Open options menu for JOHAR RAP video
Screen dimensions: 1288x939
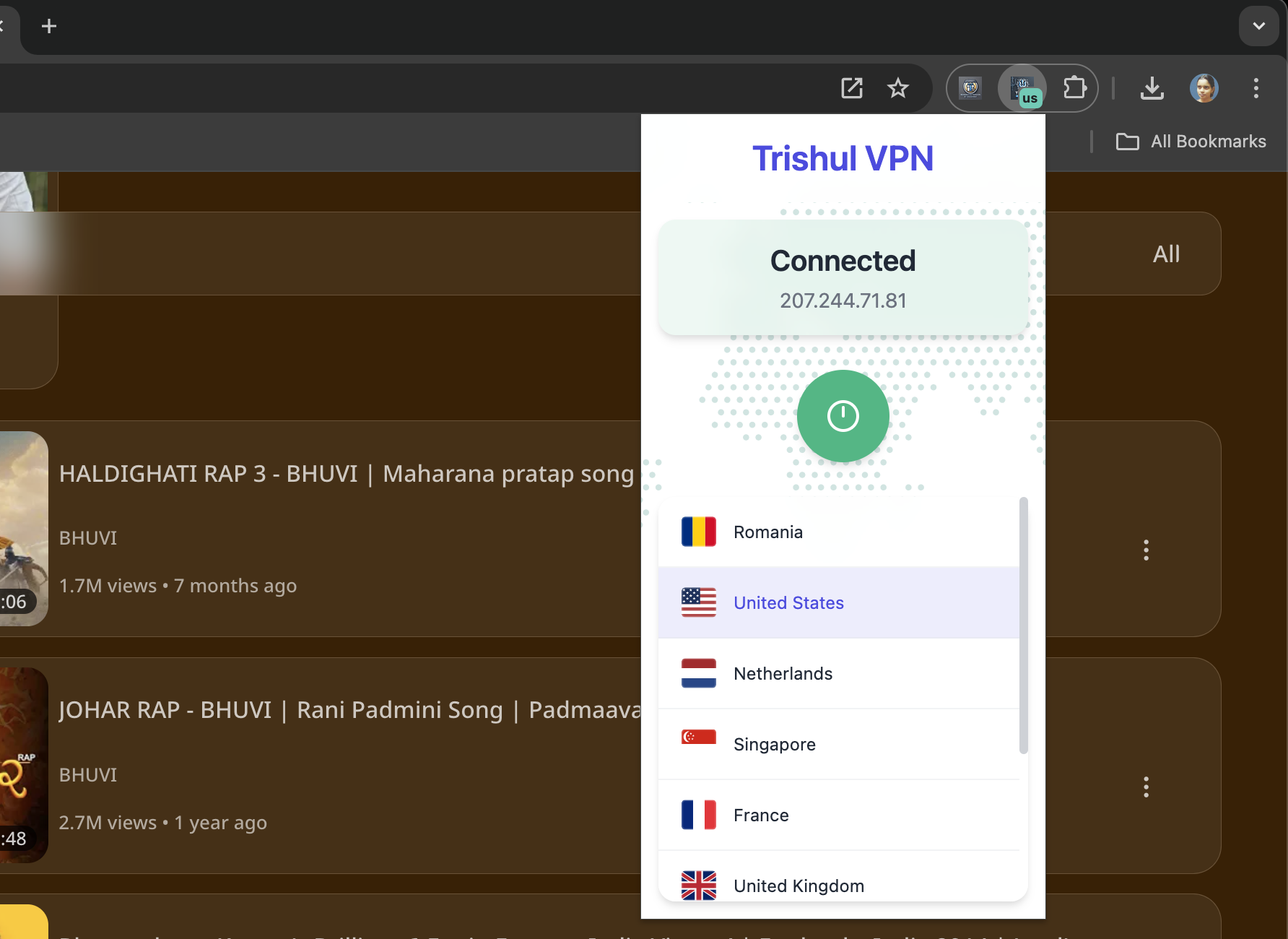click(1146, 787)
